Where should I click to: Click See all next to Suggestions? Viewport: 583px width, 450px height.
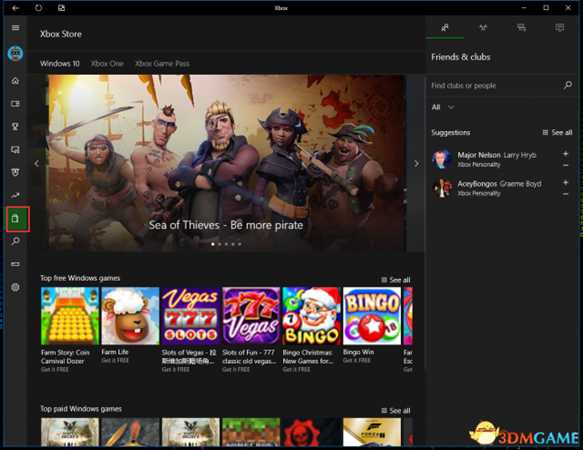(x=557, y=132)
